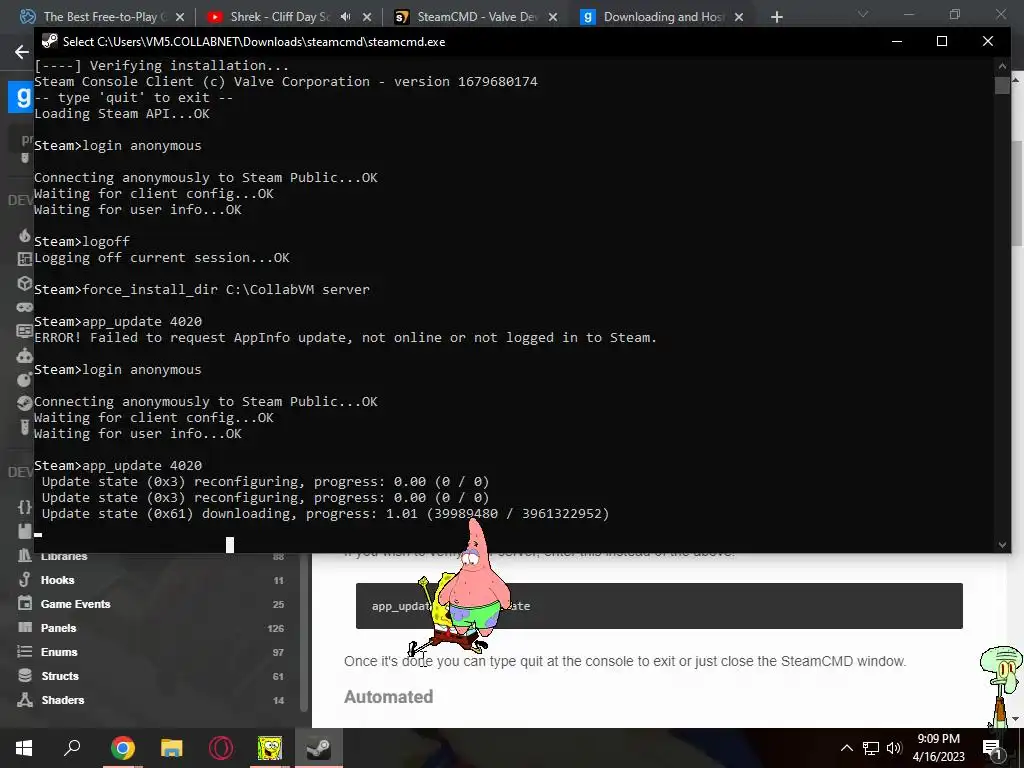Click the network tray icon

(871, 748)
